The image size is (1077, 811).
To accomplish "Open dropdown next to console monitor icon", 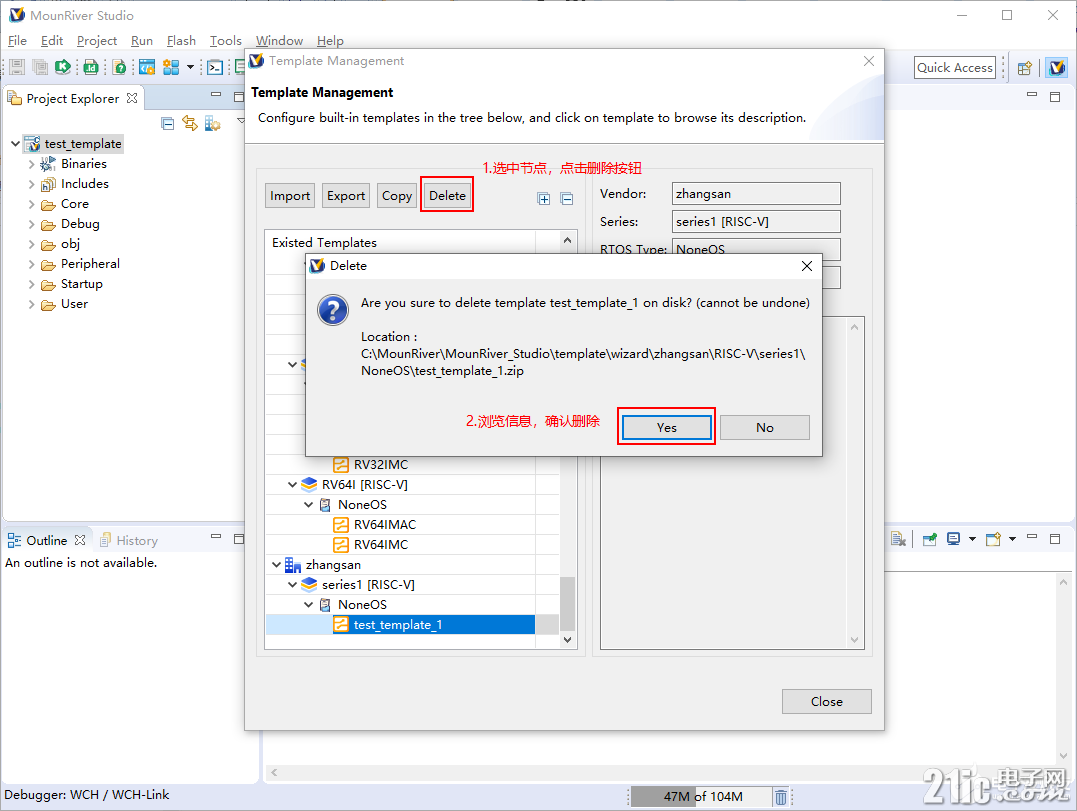I will pyautogui.click(x=972, y=539).
